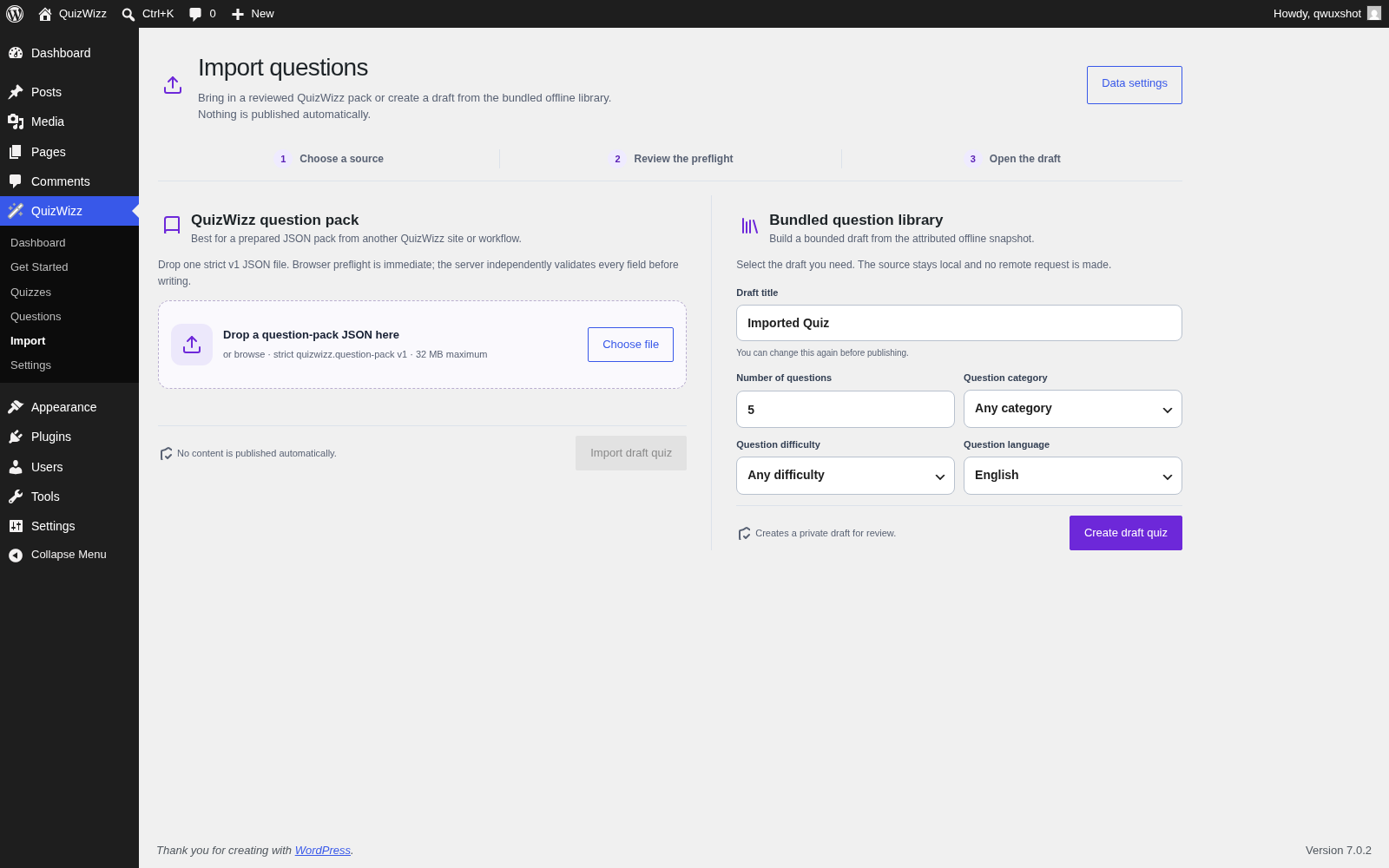Click the Dashboard gauge icon in sidebar
This screenshot has height=868, width=1389.
[16, 53]
